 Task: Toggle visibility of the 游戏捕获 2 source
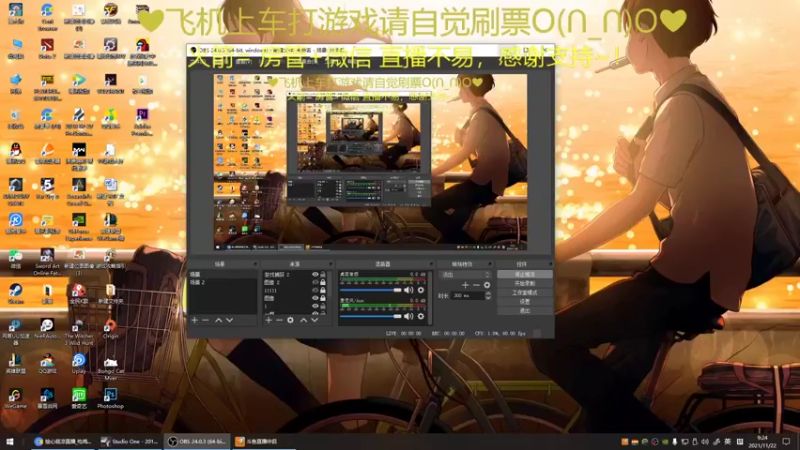coord(315,274)
